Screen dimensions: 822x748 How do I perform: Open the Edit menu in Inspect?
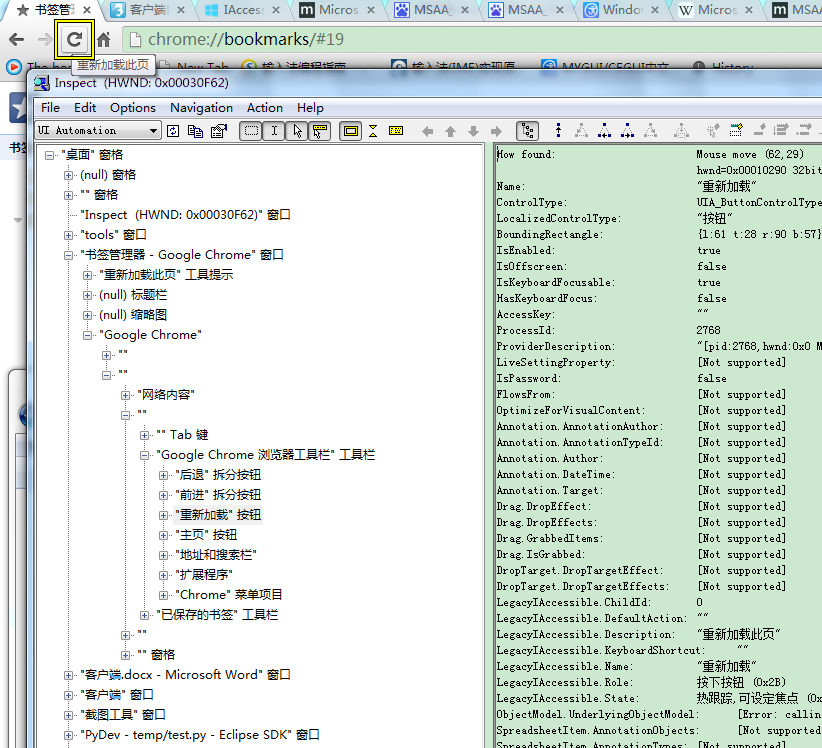(x=85, y=107)
